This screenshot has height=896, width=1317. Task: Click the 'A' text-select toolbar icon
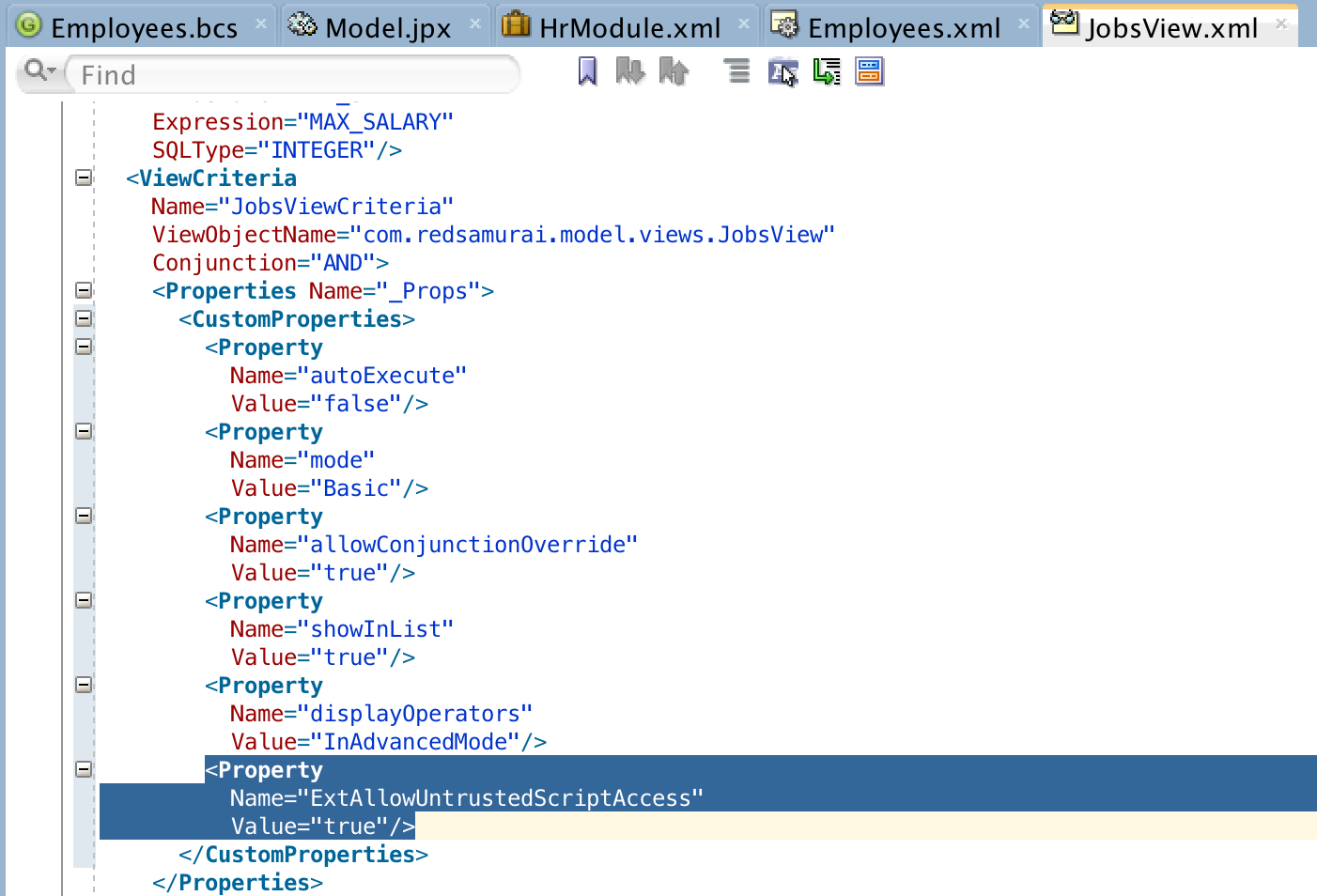783,70
